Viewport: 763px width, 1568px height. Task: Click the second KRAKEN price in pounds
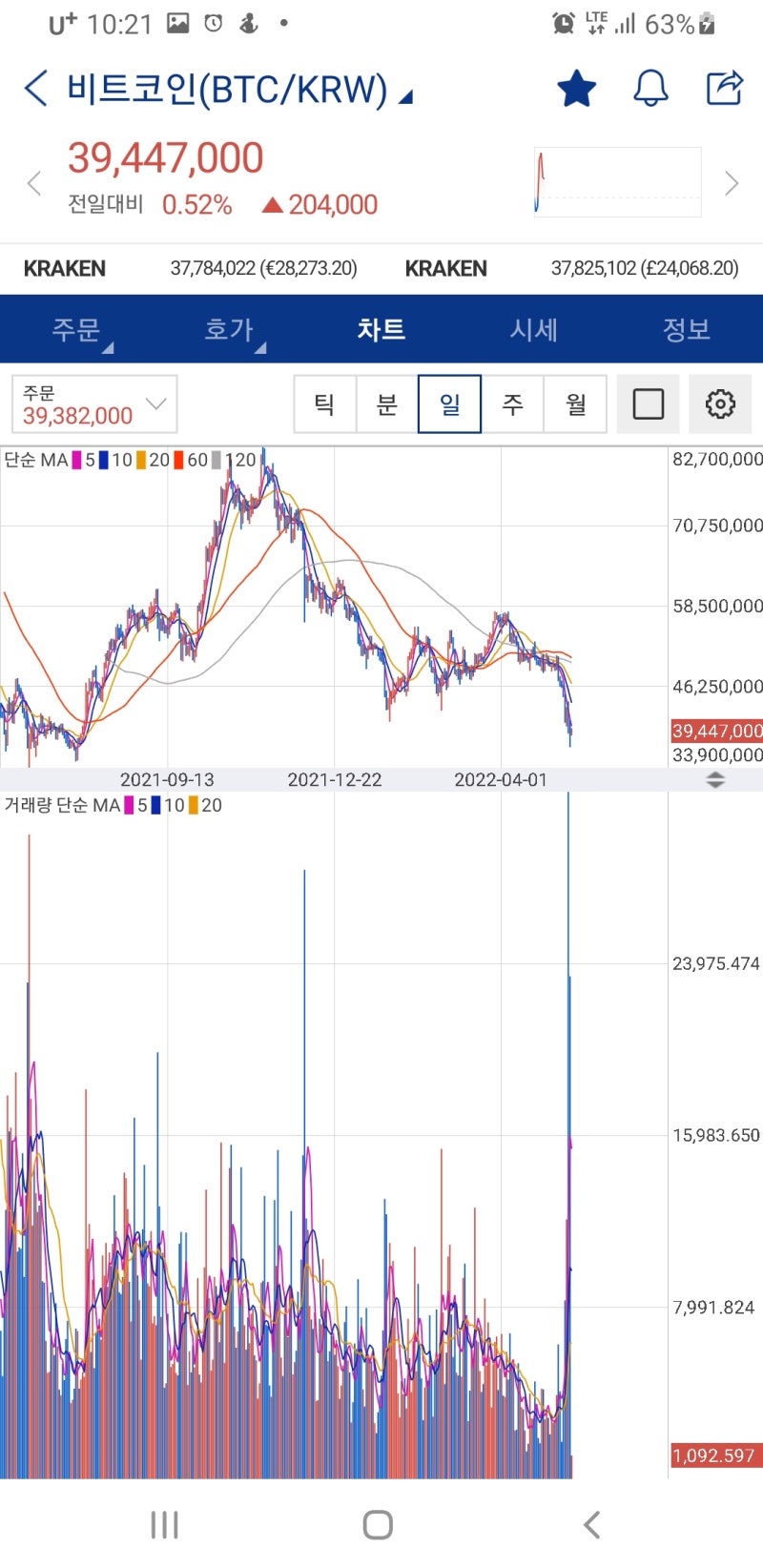coord(645,268)
